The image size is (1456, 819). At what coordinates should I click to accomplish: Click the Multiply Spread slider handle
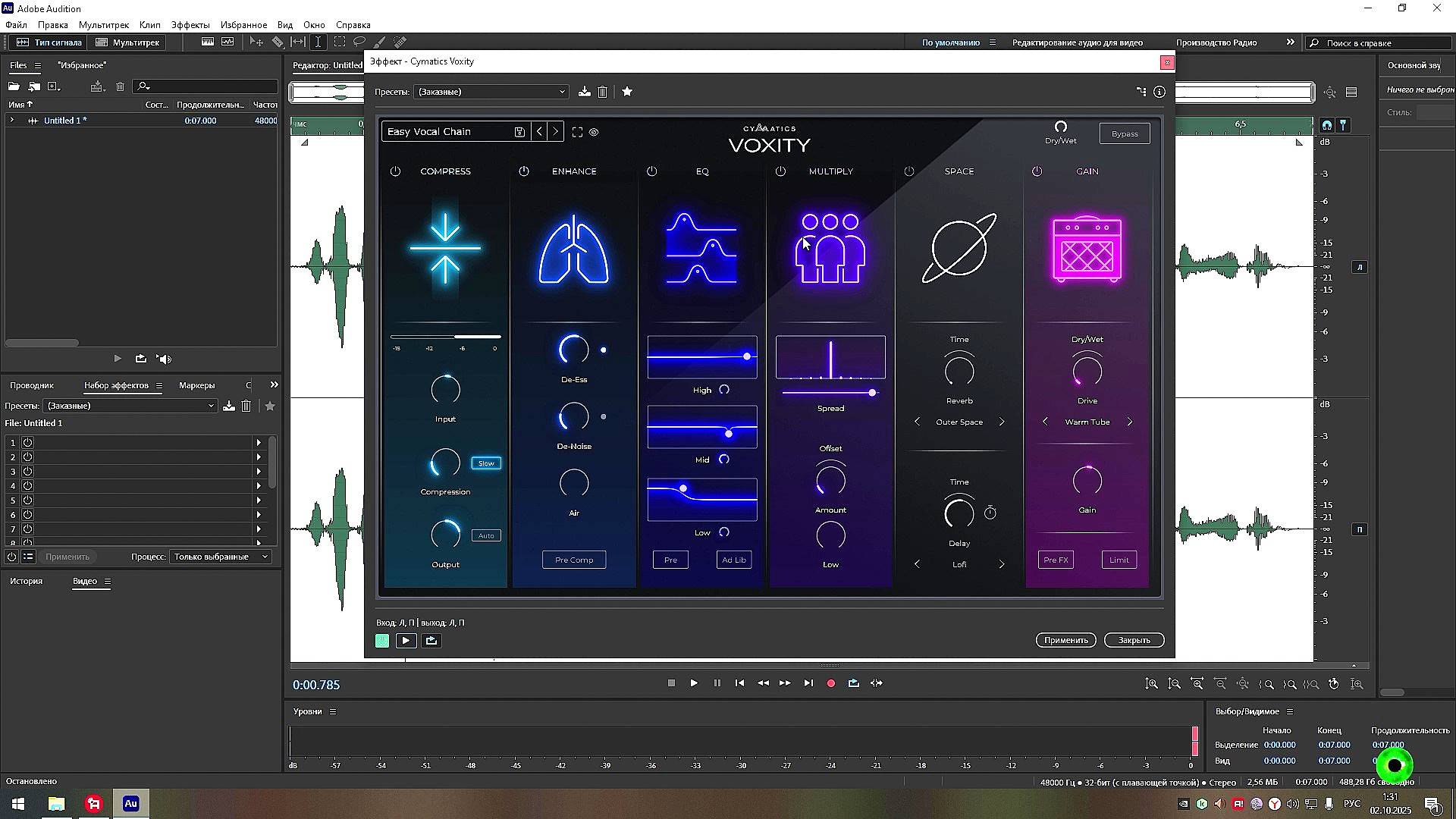pos(872,393)
